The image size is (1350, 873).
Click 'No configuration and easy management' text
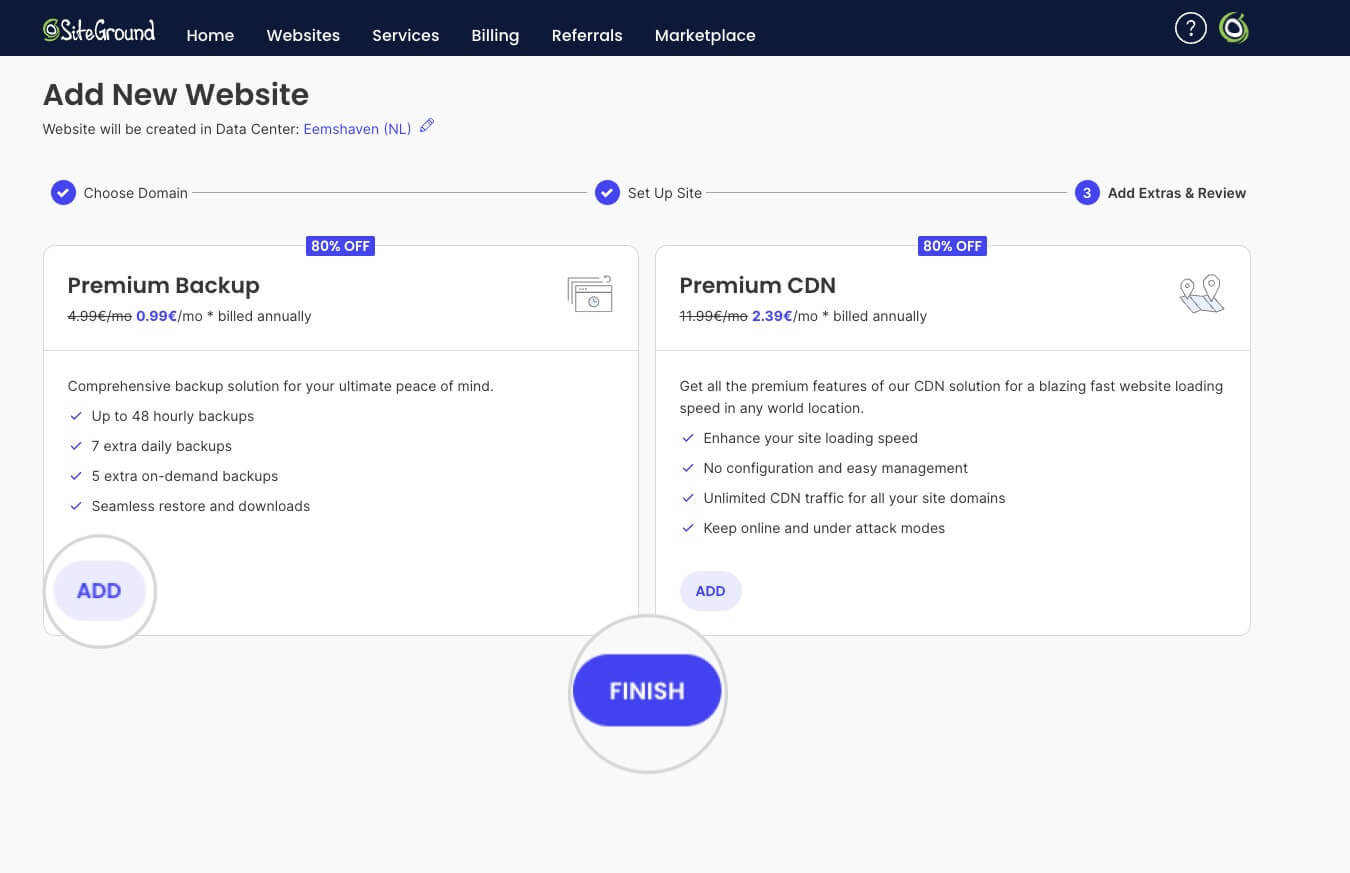point(836,468)
